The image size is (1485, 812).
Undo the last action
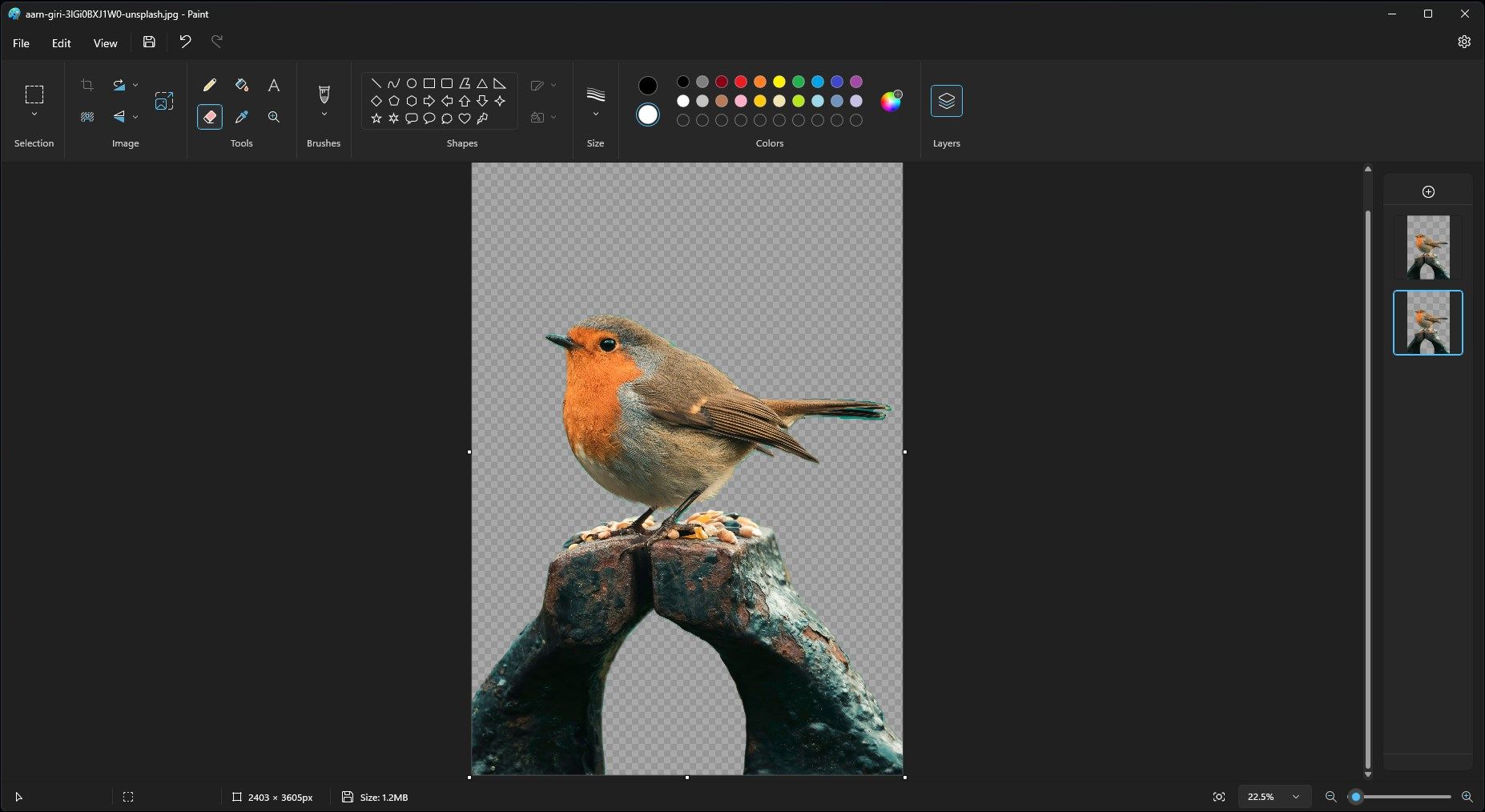(x=185, y=42)
